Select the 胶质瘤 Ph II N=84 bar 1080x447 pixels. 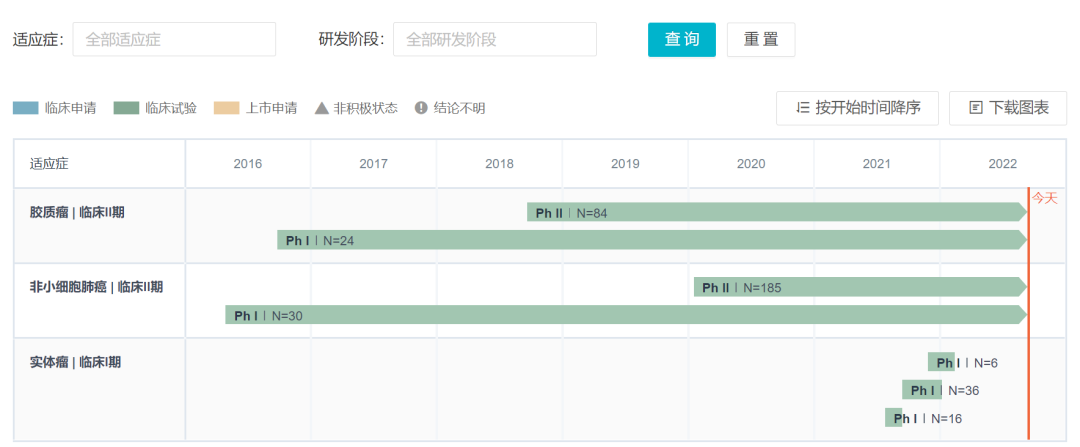[775, 212]
